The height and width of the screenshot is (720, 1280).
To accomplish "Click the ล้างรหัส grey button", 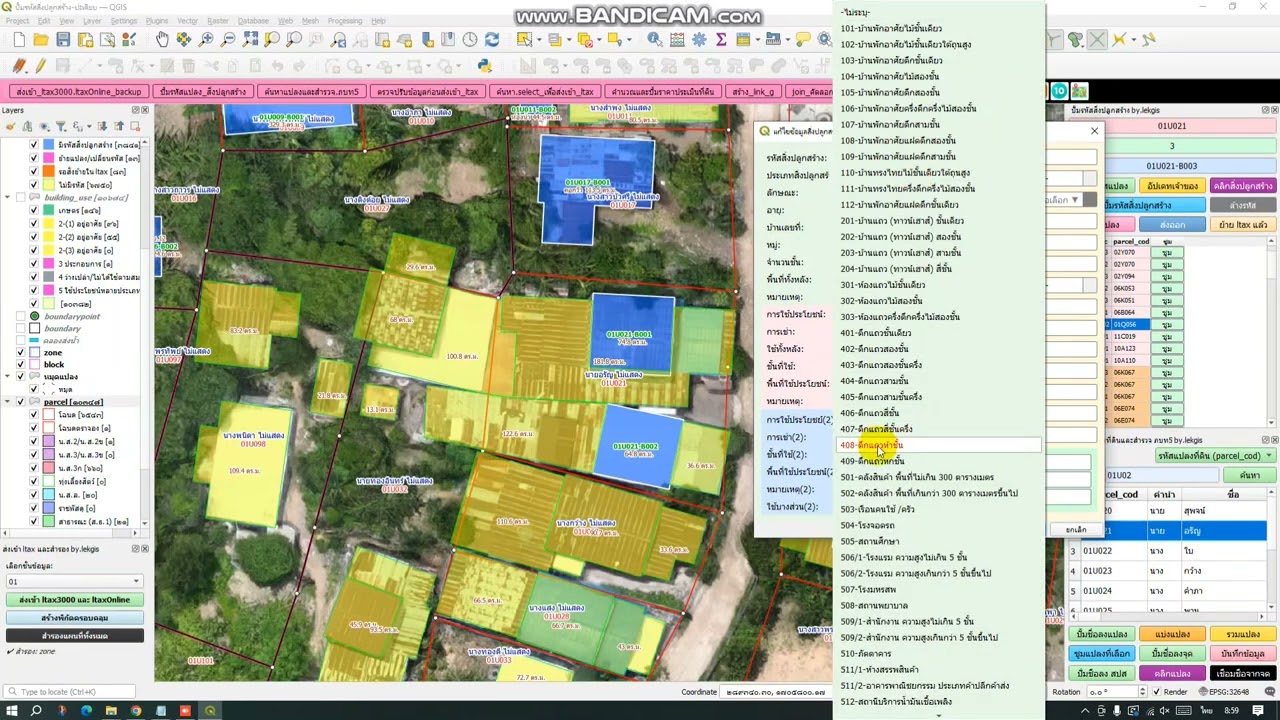I will [x=1243, y=205].
